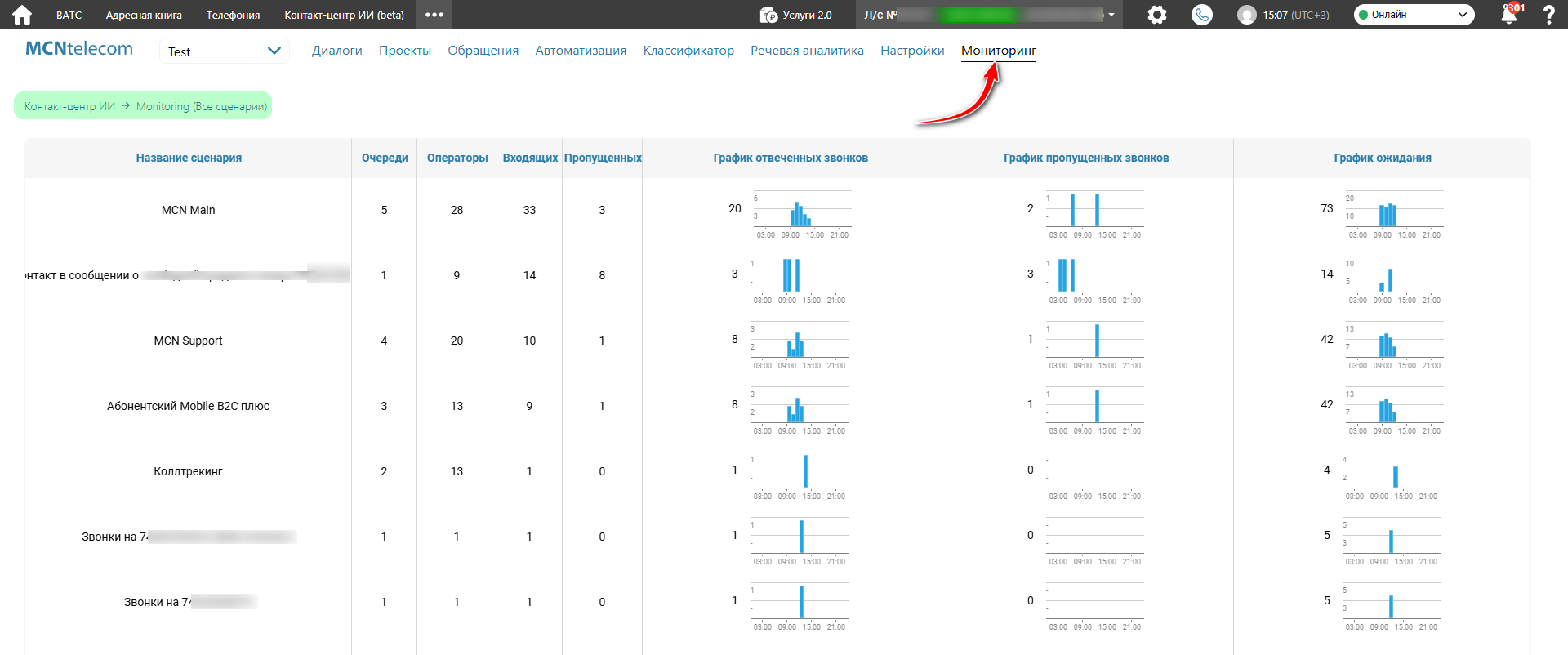Sort by Пропущенных column header
This screenshot has width=1568, height=655.
603,158
